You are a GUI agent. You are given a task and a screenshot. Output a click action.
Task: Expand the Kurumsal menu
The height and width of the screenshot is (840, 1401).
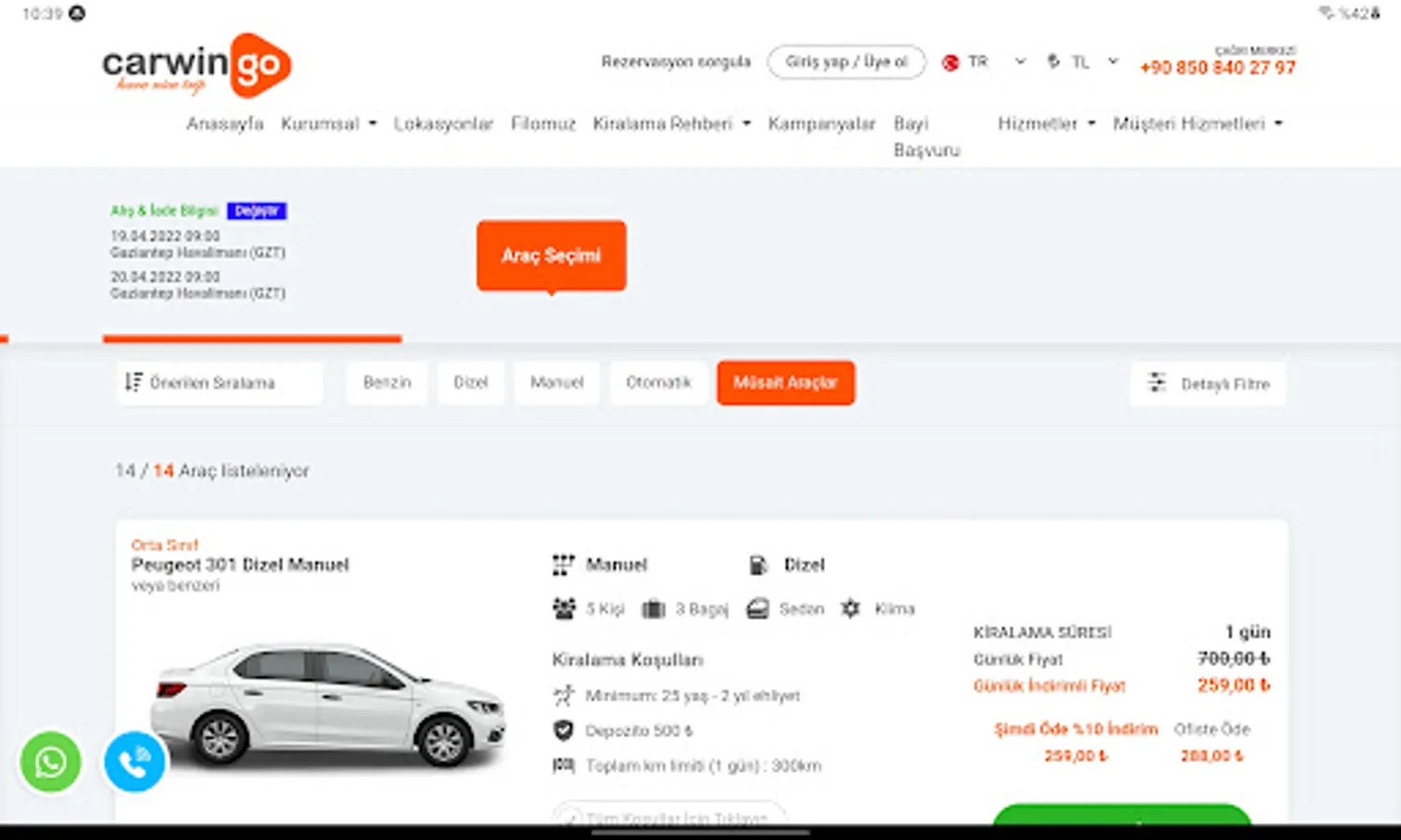click(x=329, y=123)
